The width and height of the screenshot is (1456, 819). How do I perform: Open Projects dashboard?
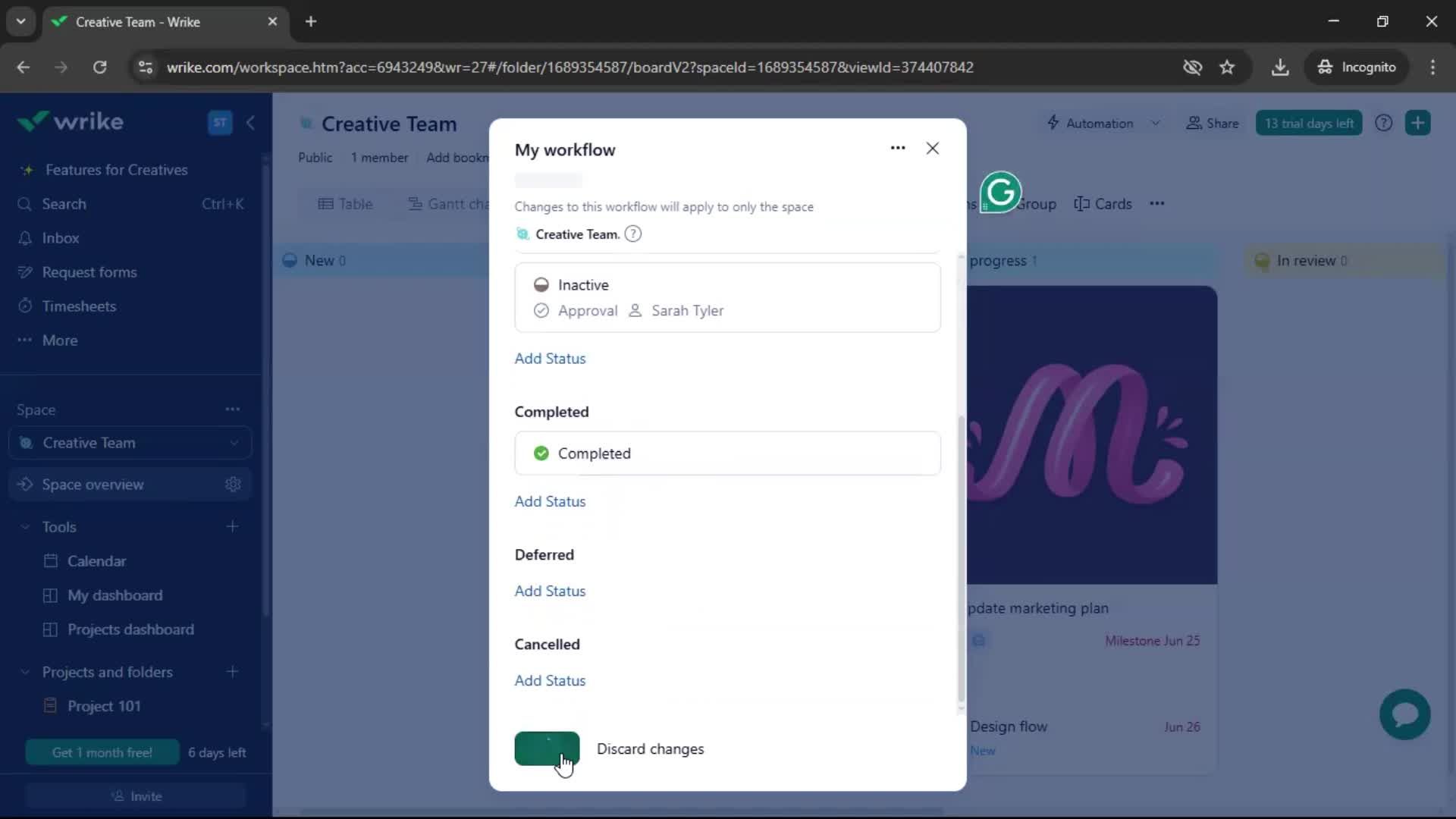tap(130, 629)
